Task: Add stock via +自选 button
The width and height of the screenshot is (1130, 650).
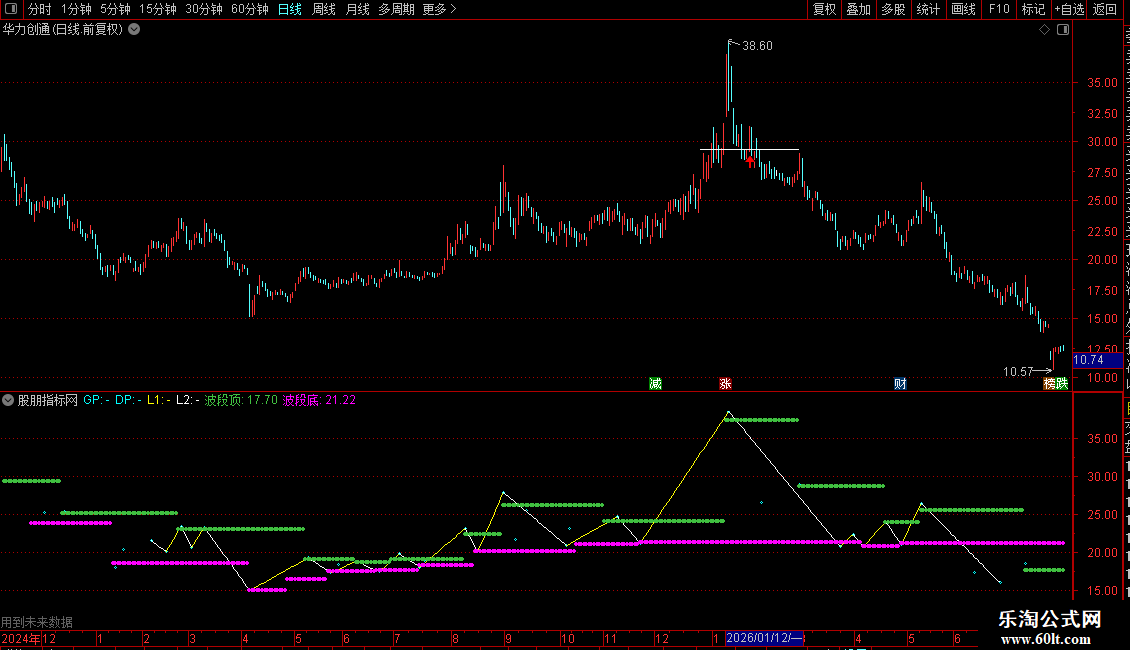Action: click(1069, 9)
